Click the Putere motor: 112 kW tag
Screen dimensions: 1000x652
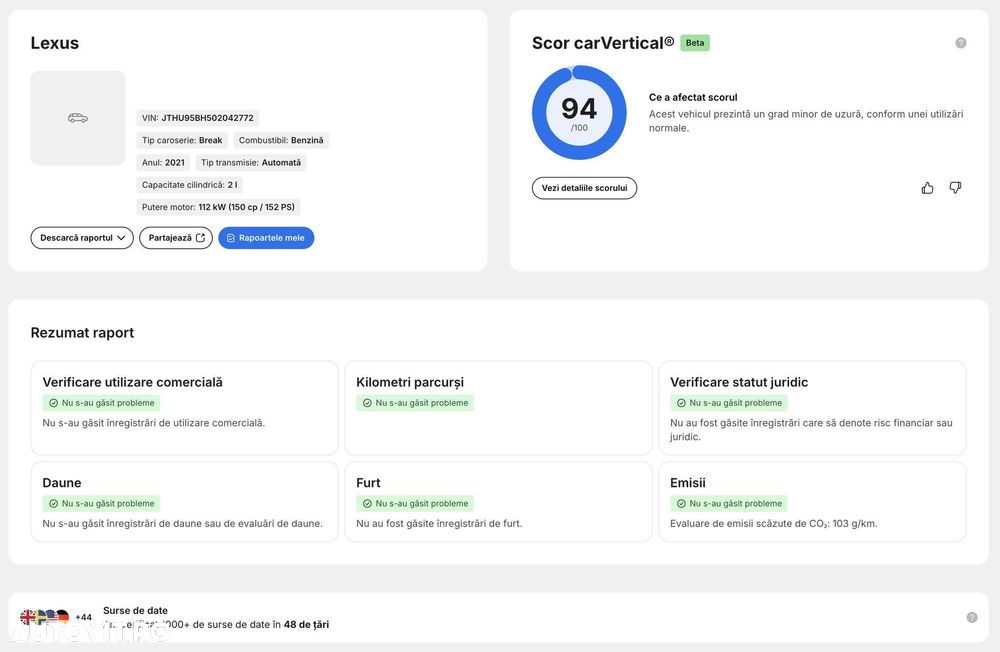click(x=218, y=207)
